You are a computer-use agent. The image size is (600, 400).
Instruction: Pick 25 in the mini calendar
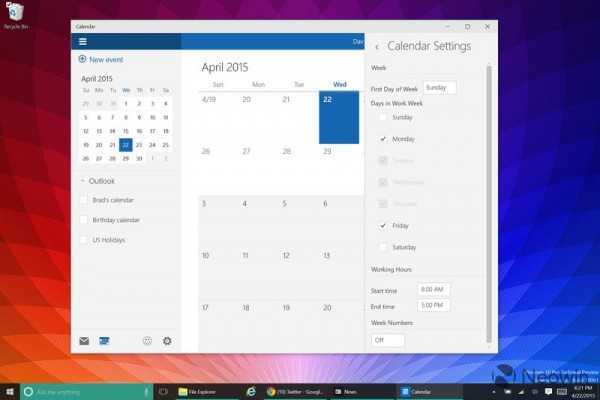(166, 145)
